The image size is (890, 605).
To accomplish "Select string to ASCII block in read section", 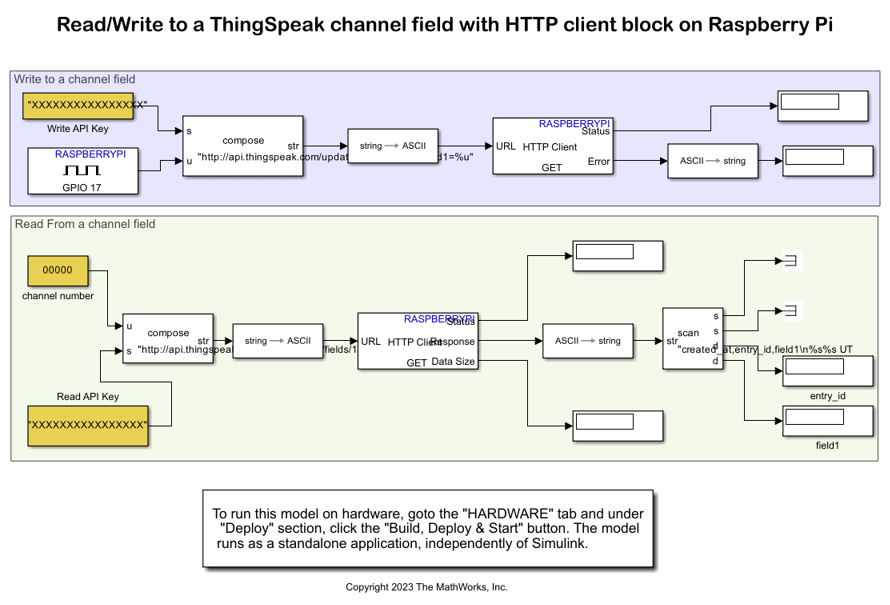I will pyautogui.click(x=278, y=341).
